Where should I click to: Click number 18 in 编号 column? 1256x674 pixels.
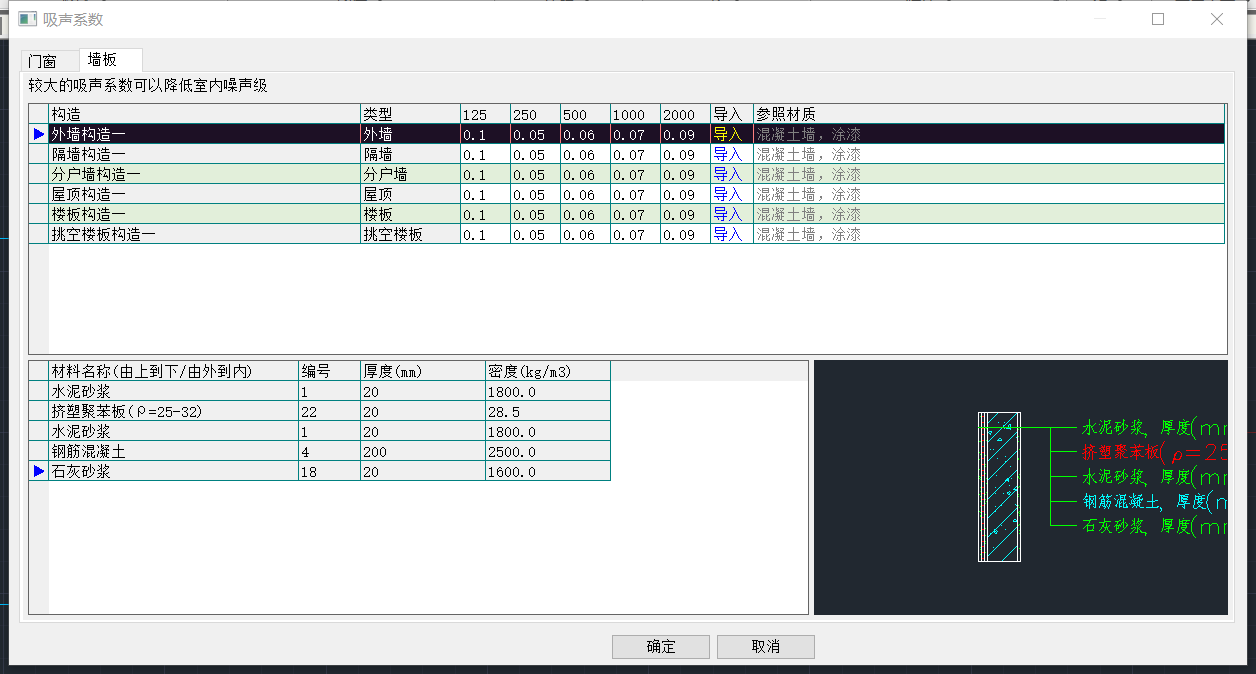pyautogui.click(x=329, y=471)
